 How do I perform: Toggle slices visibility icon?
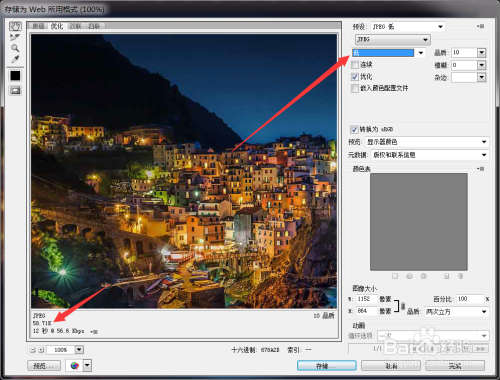(15, 90)
